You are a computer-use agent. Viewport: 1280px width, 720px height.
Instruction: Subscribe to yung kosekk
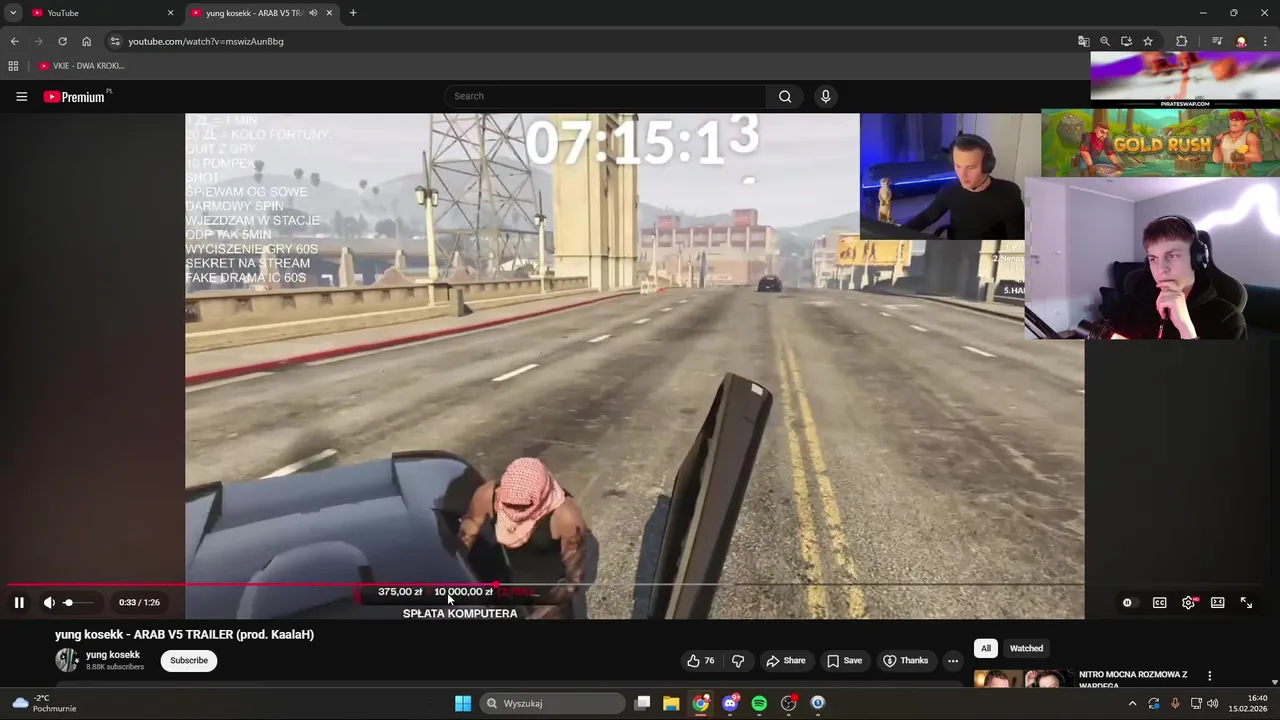pos(189,660)
